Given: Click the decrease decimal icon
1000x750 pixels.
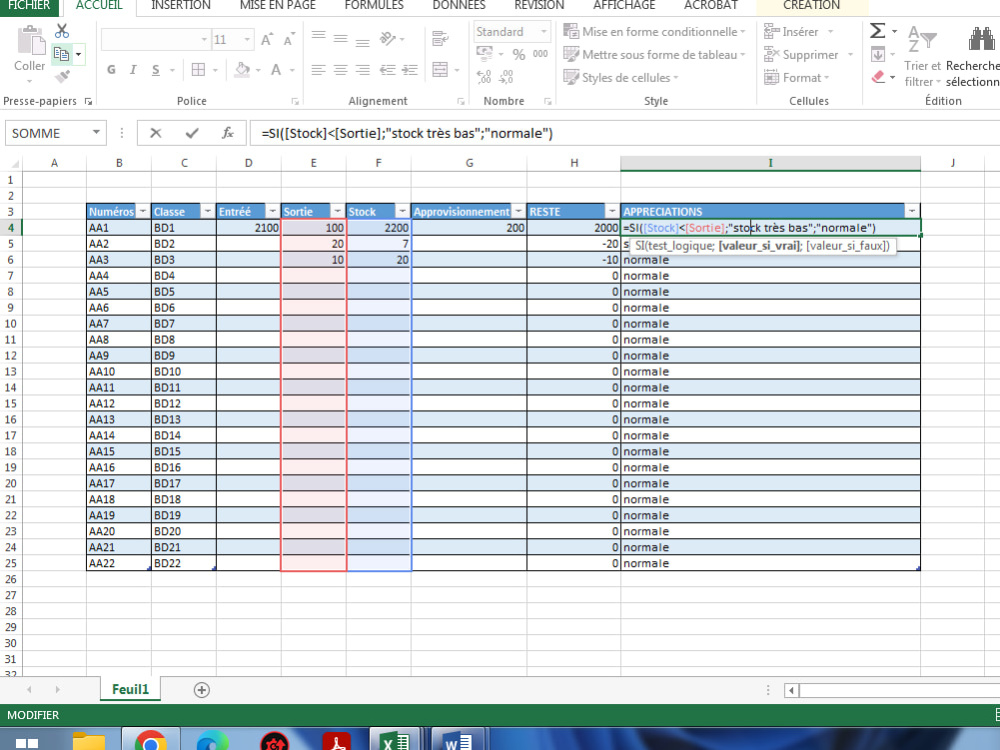Looking at the screenshot, I should click(506, 77).
